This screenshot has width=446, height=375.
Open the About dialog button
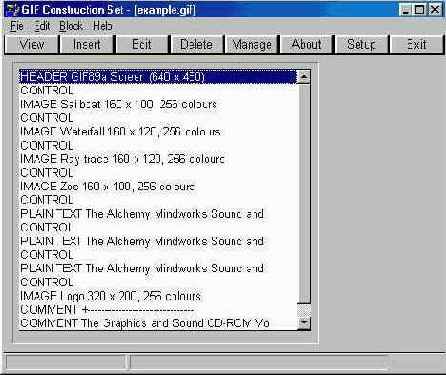pyautogui.click(x=307, y=45)
